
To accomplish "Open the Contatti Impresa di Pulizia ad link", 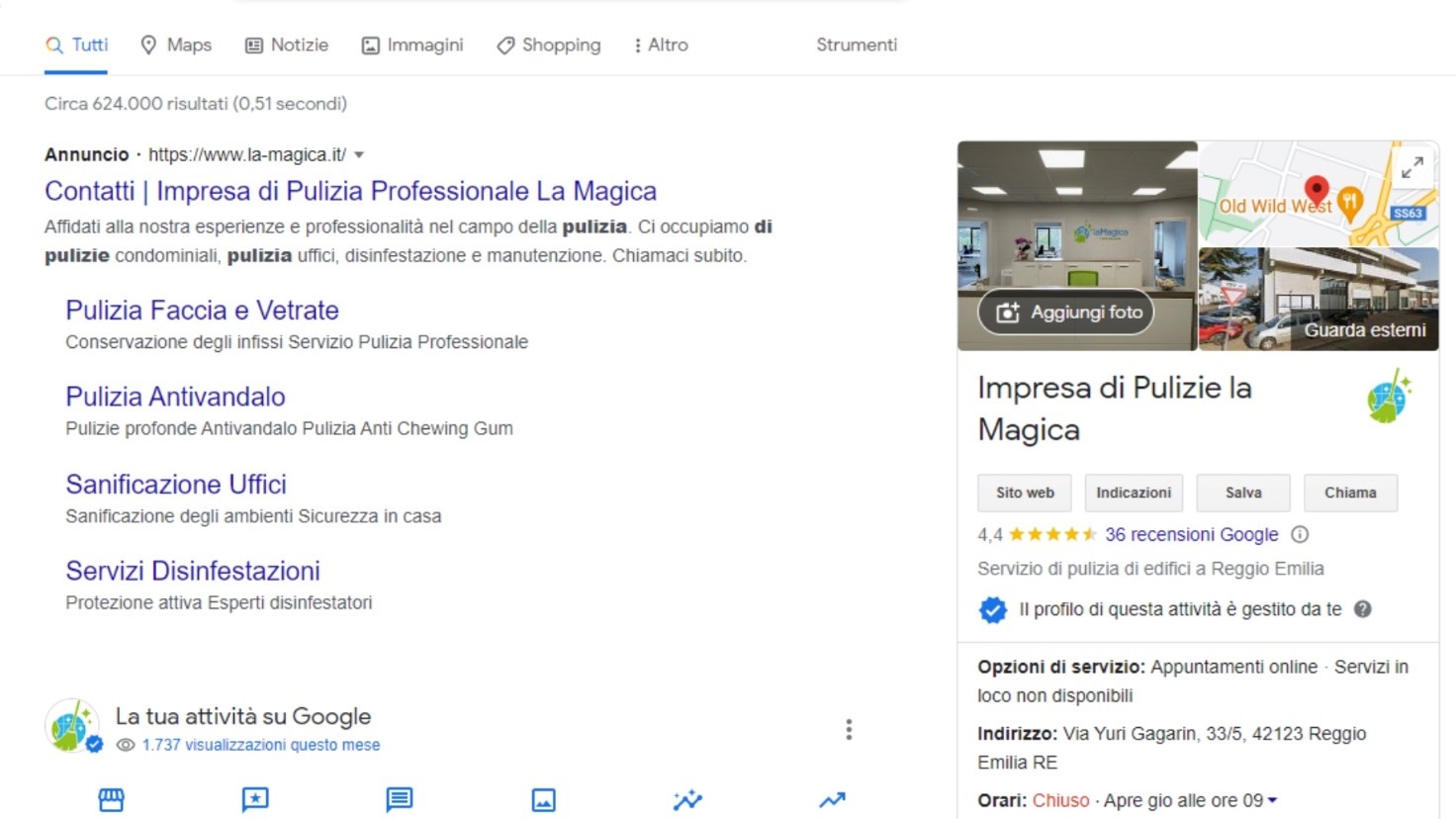I will [x=350, y=191].
